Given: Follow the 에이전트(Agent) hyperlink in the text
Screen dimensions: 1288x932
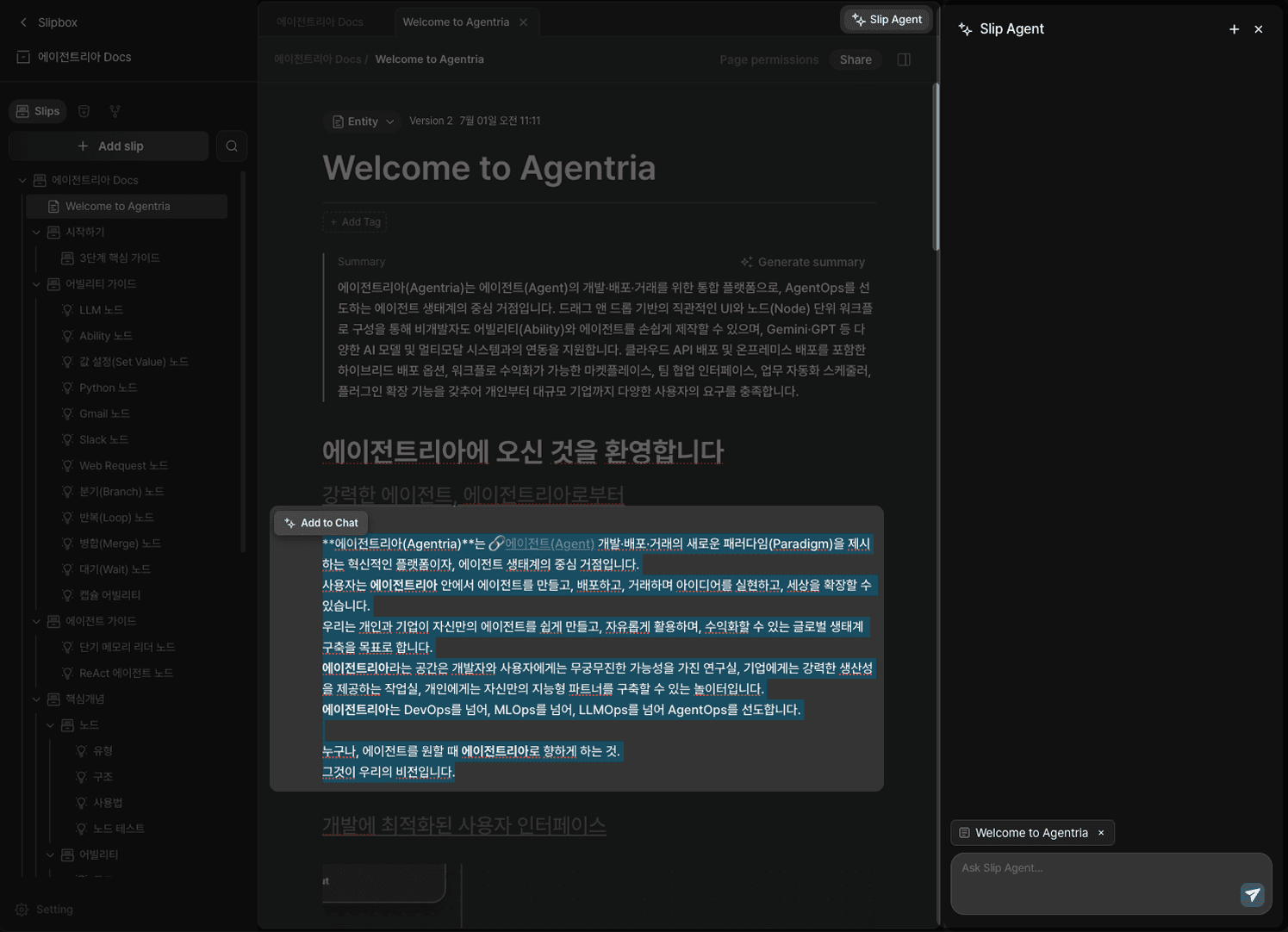Looking at the screenshot, I should click(x=550, y=544).
